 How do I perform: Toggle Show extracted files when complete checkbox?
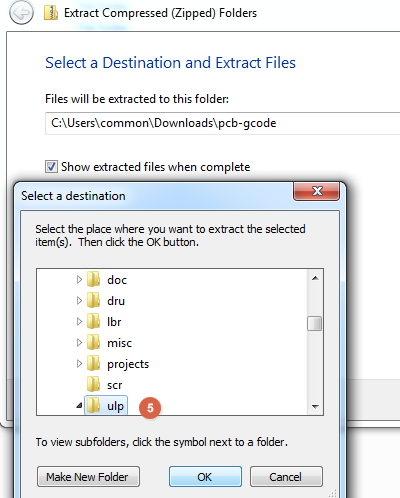pyautogui.click(x=51, y=167)
